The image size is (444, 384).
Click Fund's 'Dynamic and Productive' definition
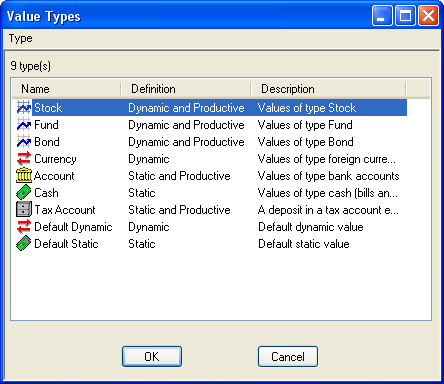tap(186, 125)
